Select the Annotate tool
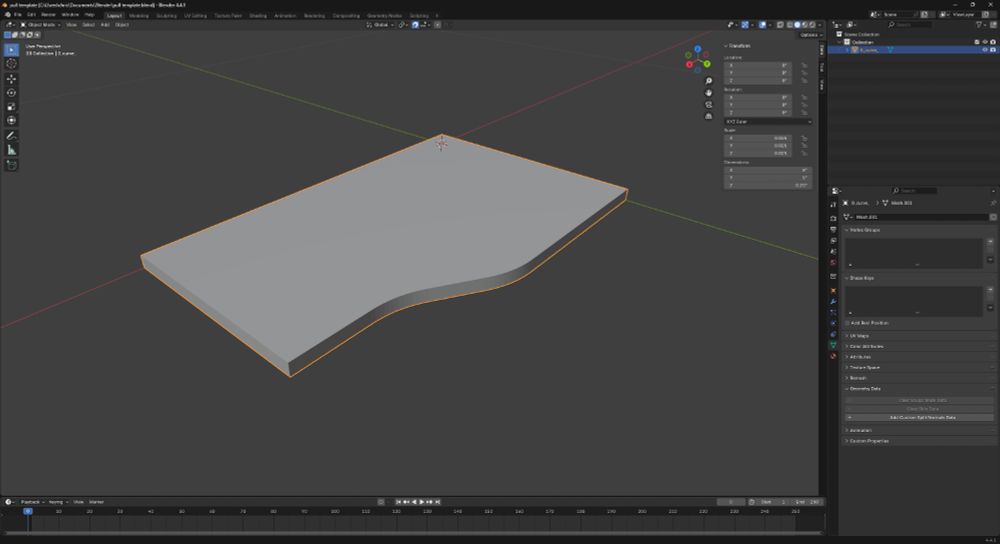This screenshot has width=1000, height=544. [x=11, y=136]
